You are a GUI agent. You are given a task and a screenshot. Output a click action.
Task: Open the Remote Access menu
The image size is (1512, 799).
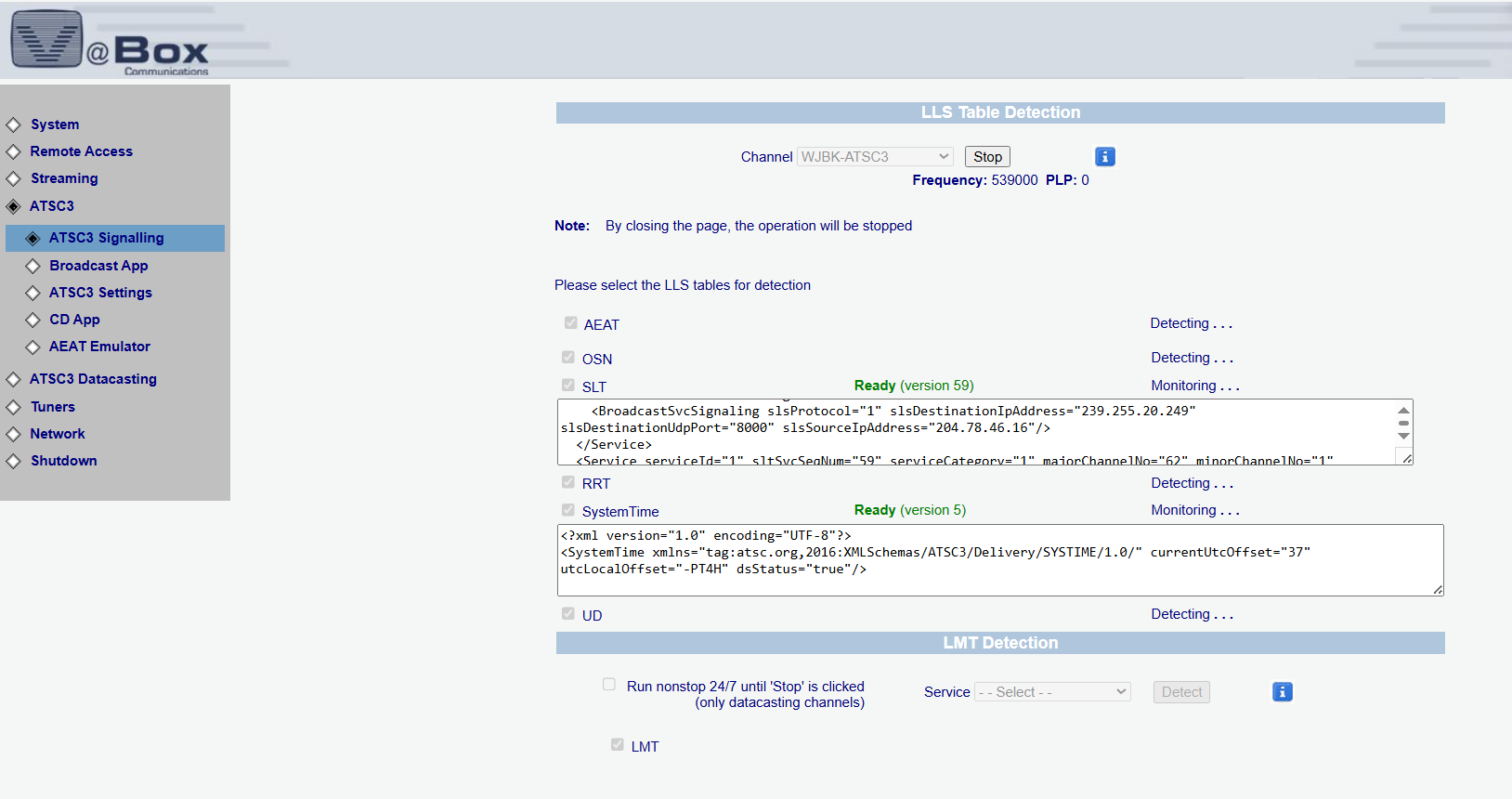click(x=82, y=151)
